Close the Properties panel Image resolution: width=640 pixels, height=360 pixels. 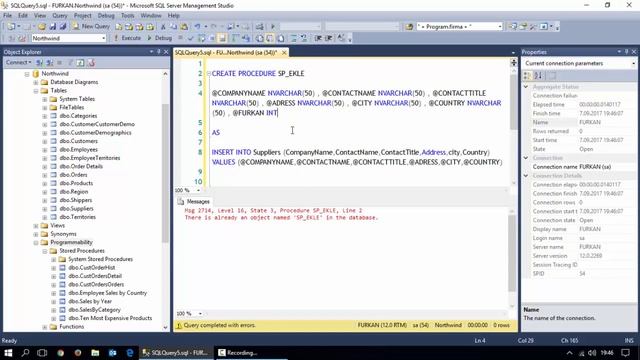click(634, 52)
